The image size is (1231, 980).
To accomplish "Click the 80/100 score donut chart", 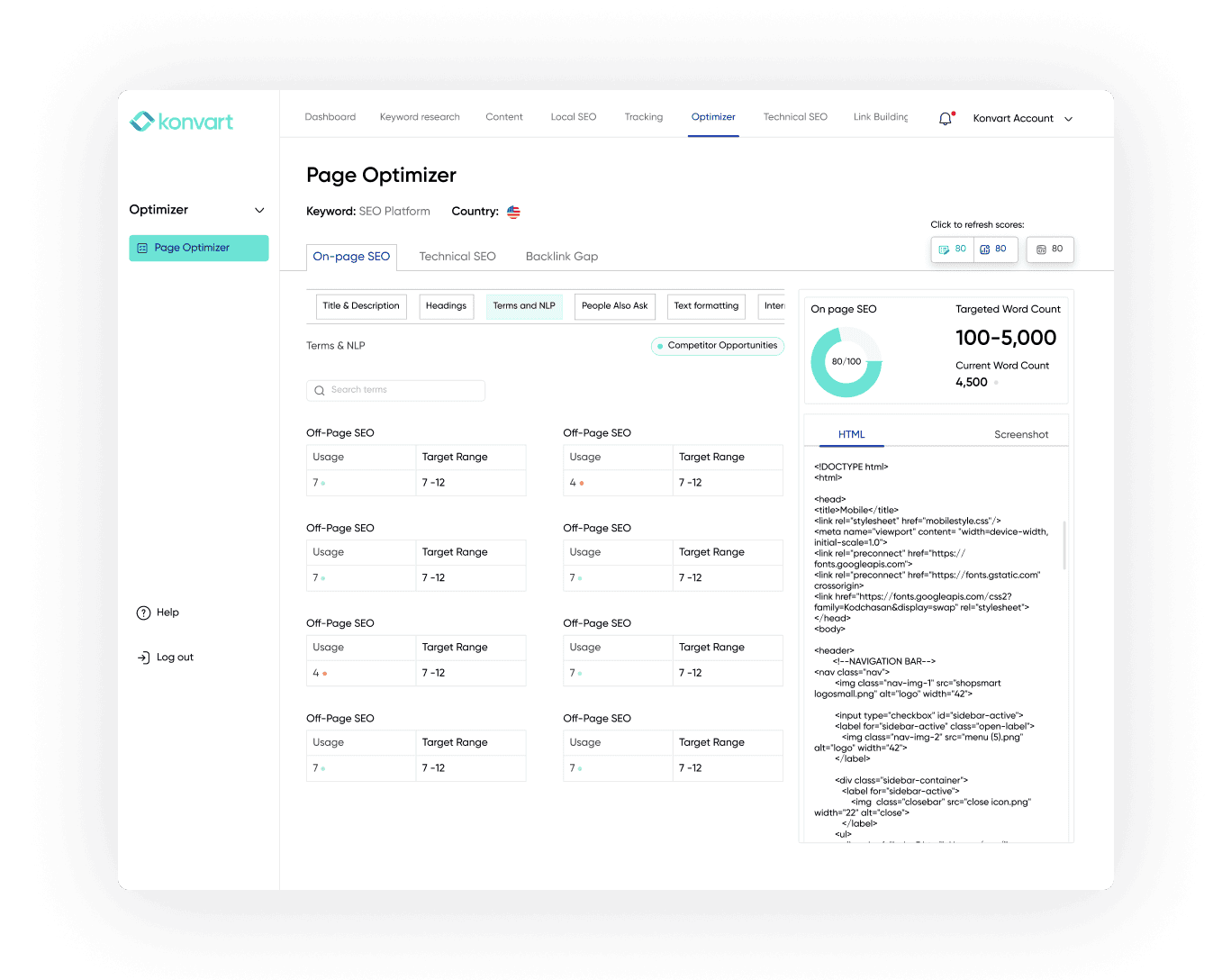I will (x=846, y=361).
